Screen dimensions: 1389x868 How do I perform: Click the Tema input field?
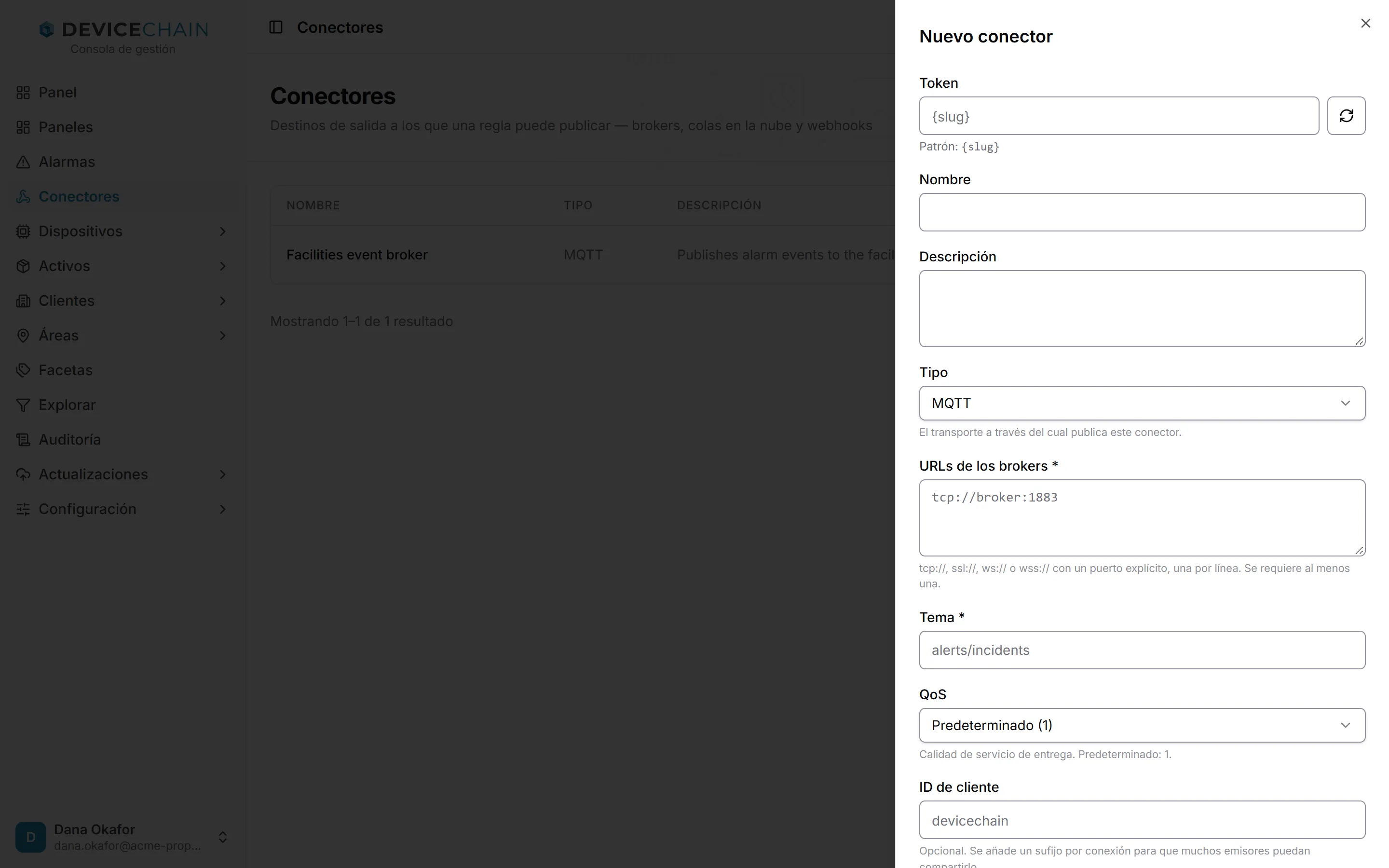[x=1142, y=650]
